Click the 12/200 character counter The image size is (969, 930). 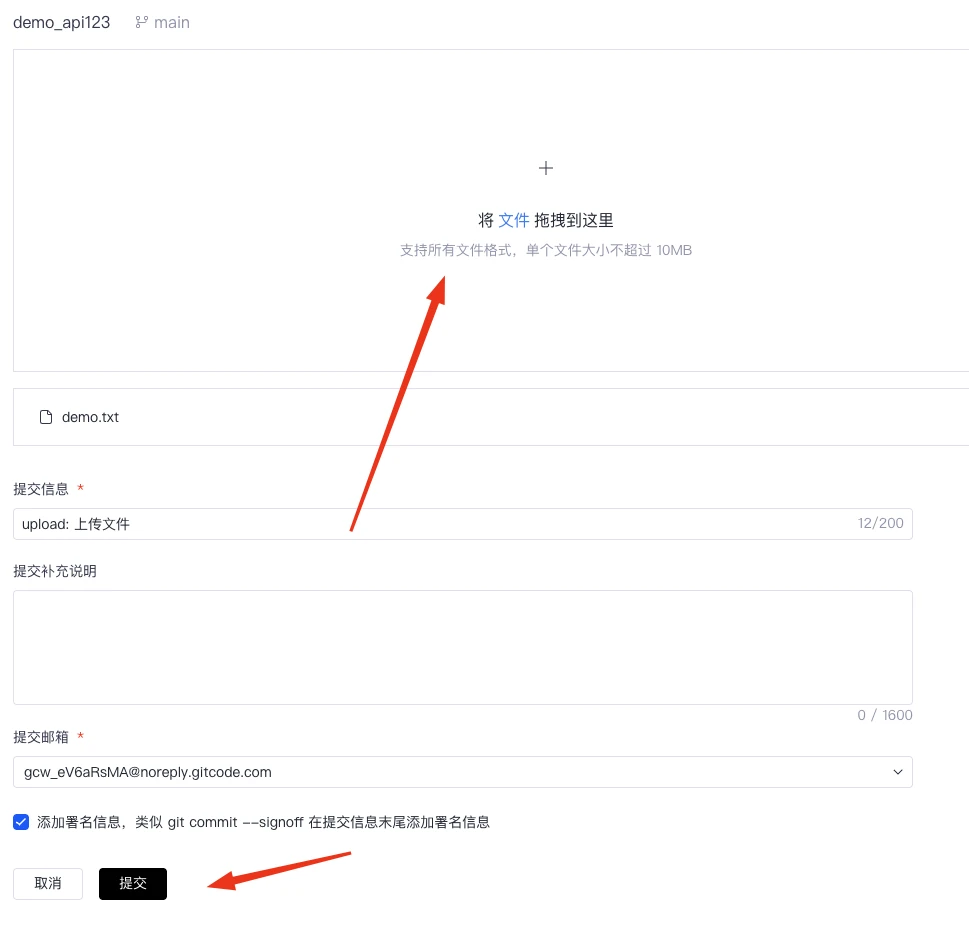(880, 524)
